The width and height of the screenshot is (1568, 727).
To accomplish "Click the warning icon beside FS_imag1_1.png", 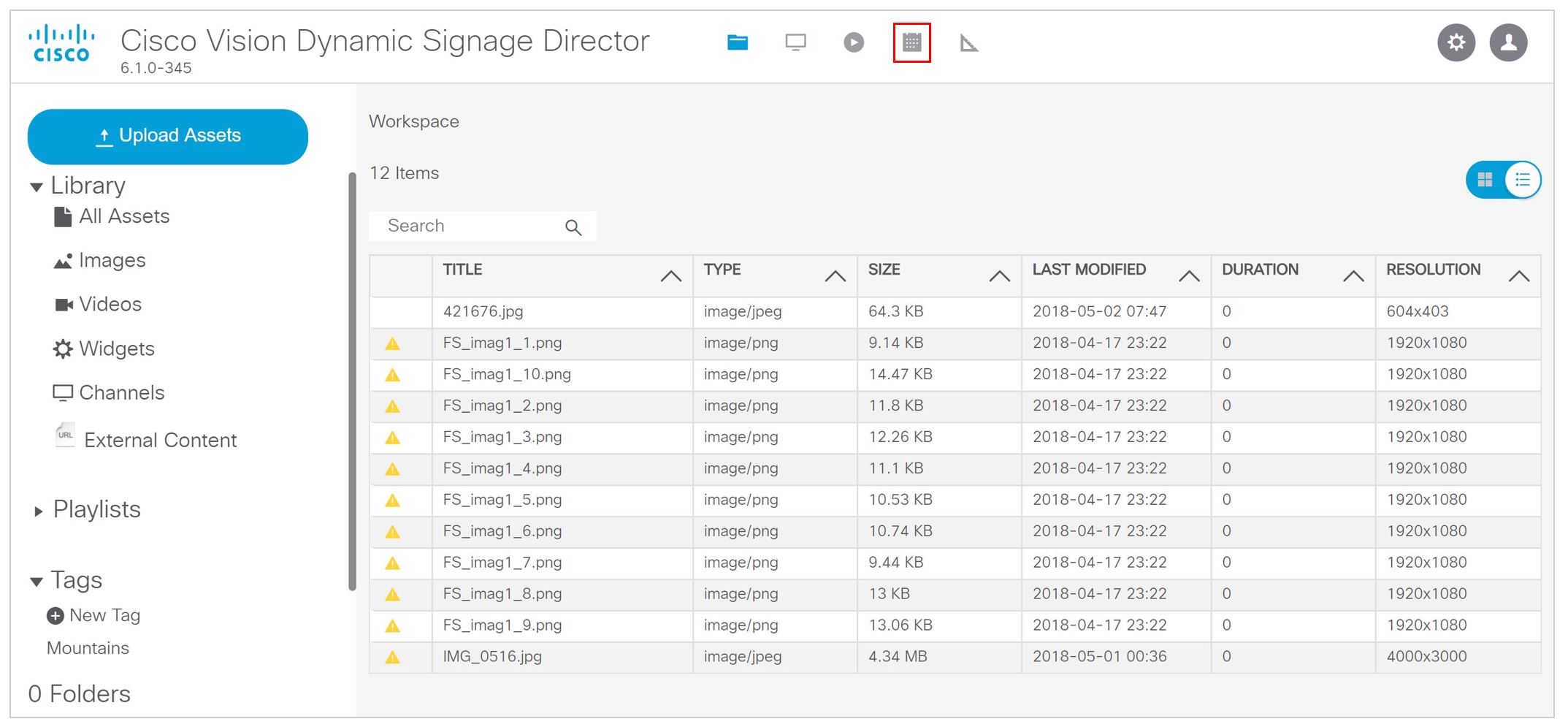I will tap(392, 343).
